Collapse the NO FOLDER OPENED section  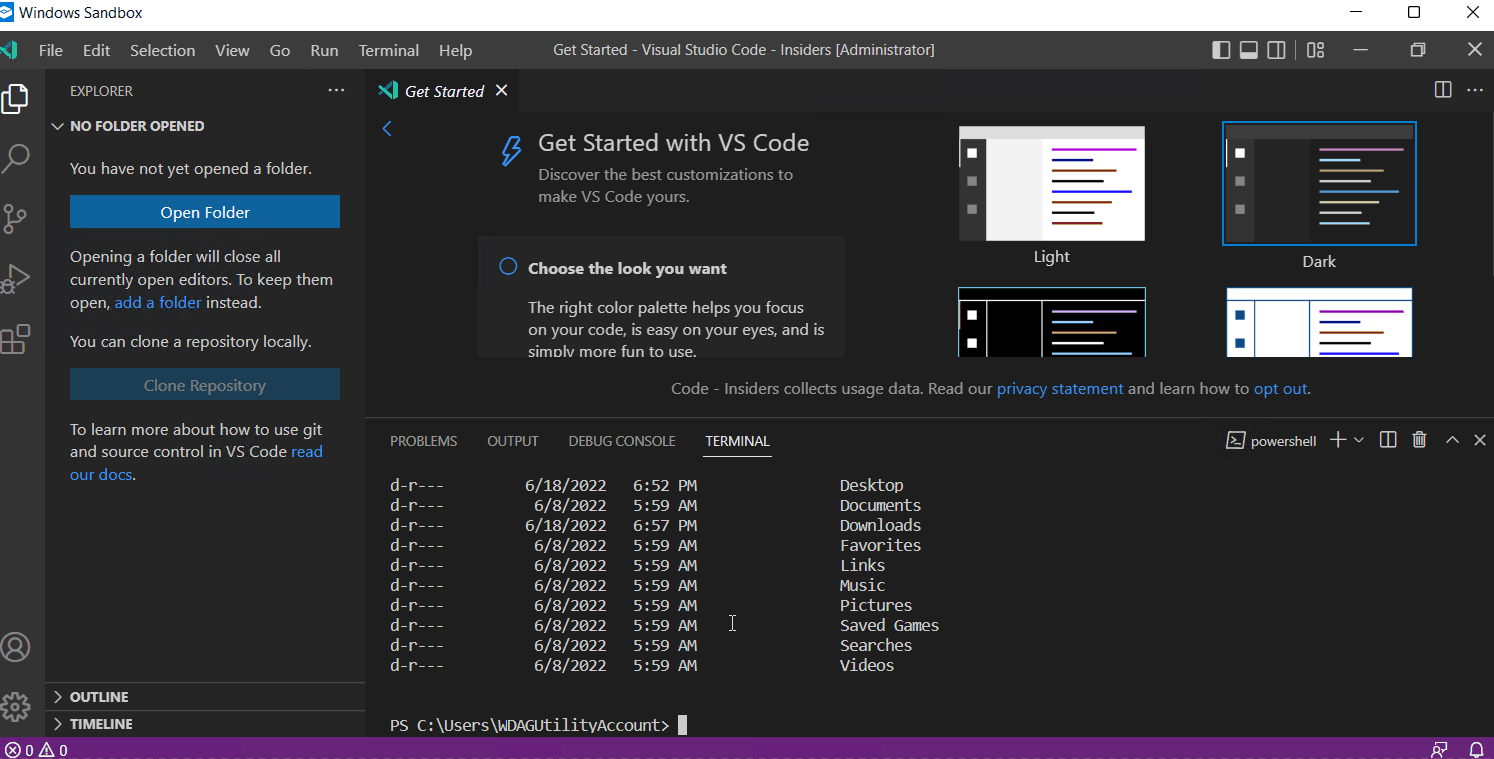58,126
